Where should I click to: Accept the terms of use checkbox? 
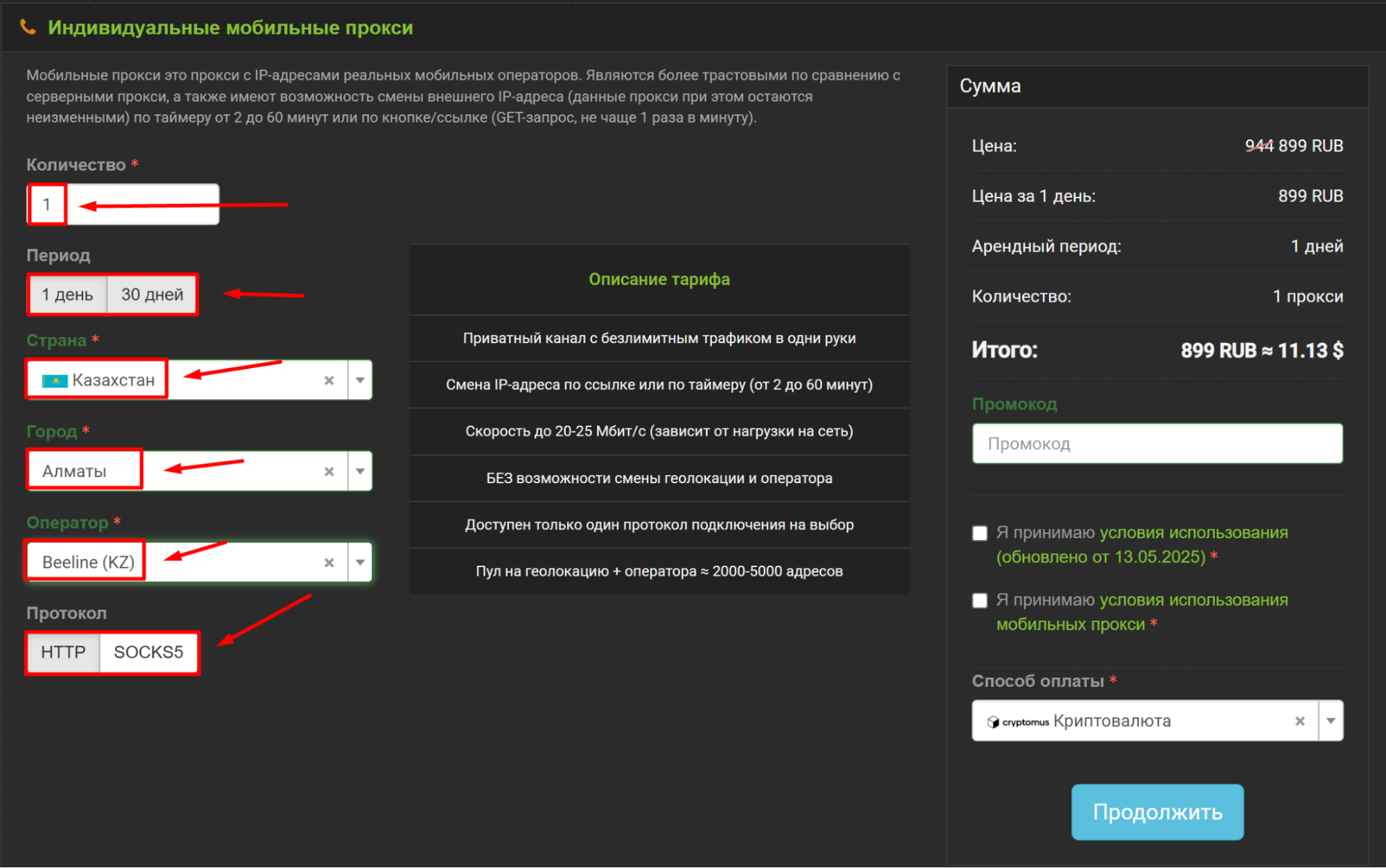(x=980, y=533)
